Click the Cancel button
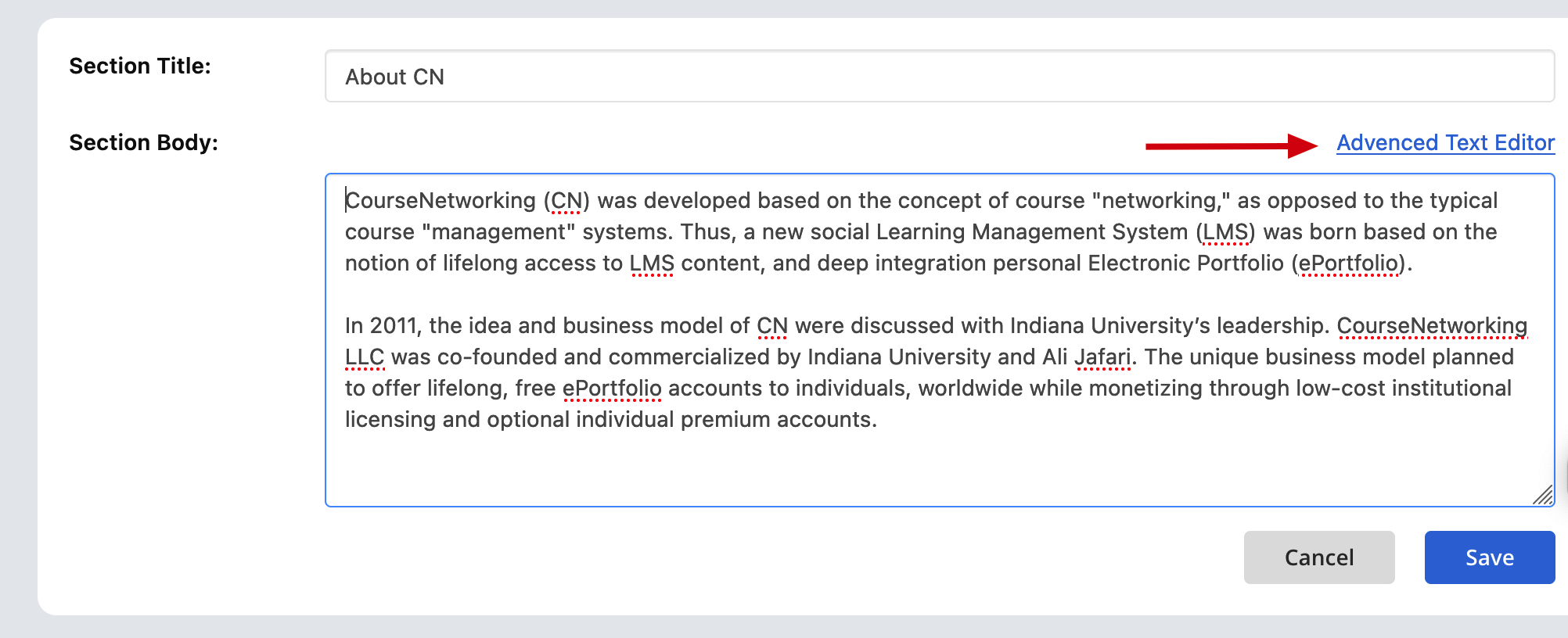The height and width of the screenshot is (638, 1568). [1319, 557]
